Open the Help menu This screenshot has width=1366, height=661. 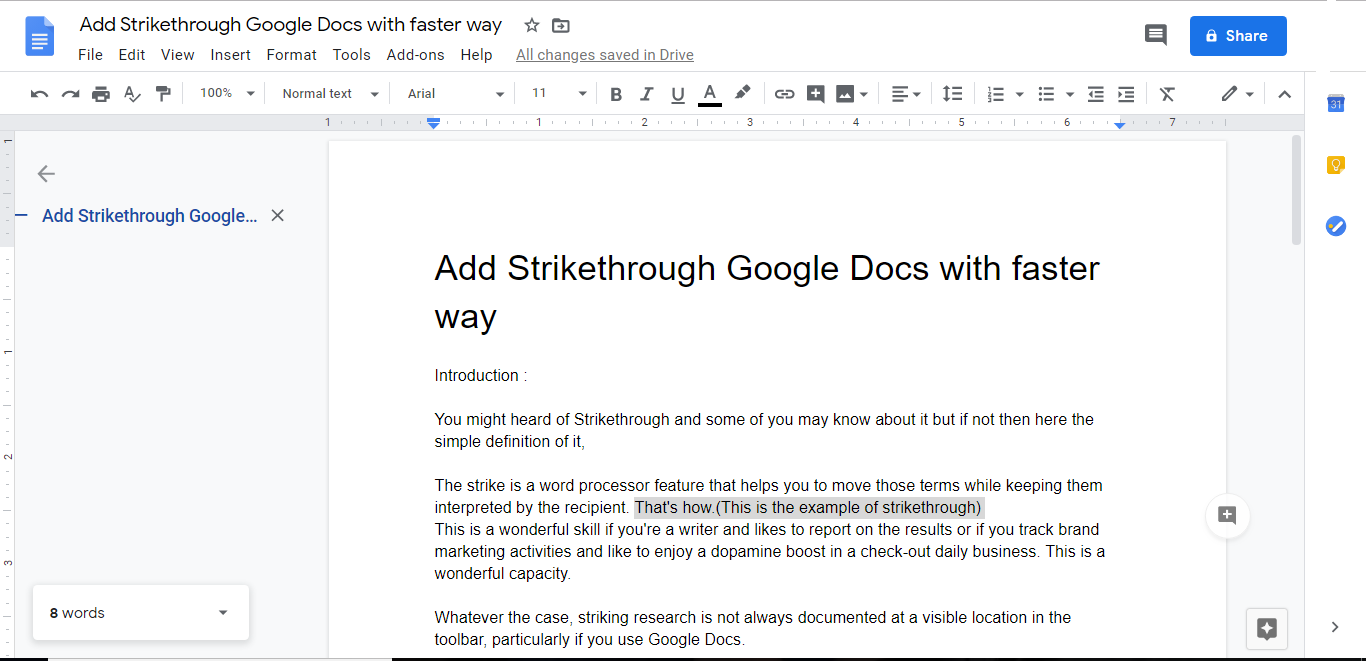pyautogui.click(x=477, y=55)
